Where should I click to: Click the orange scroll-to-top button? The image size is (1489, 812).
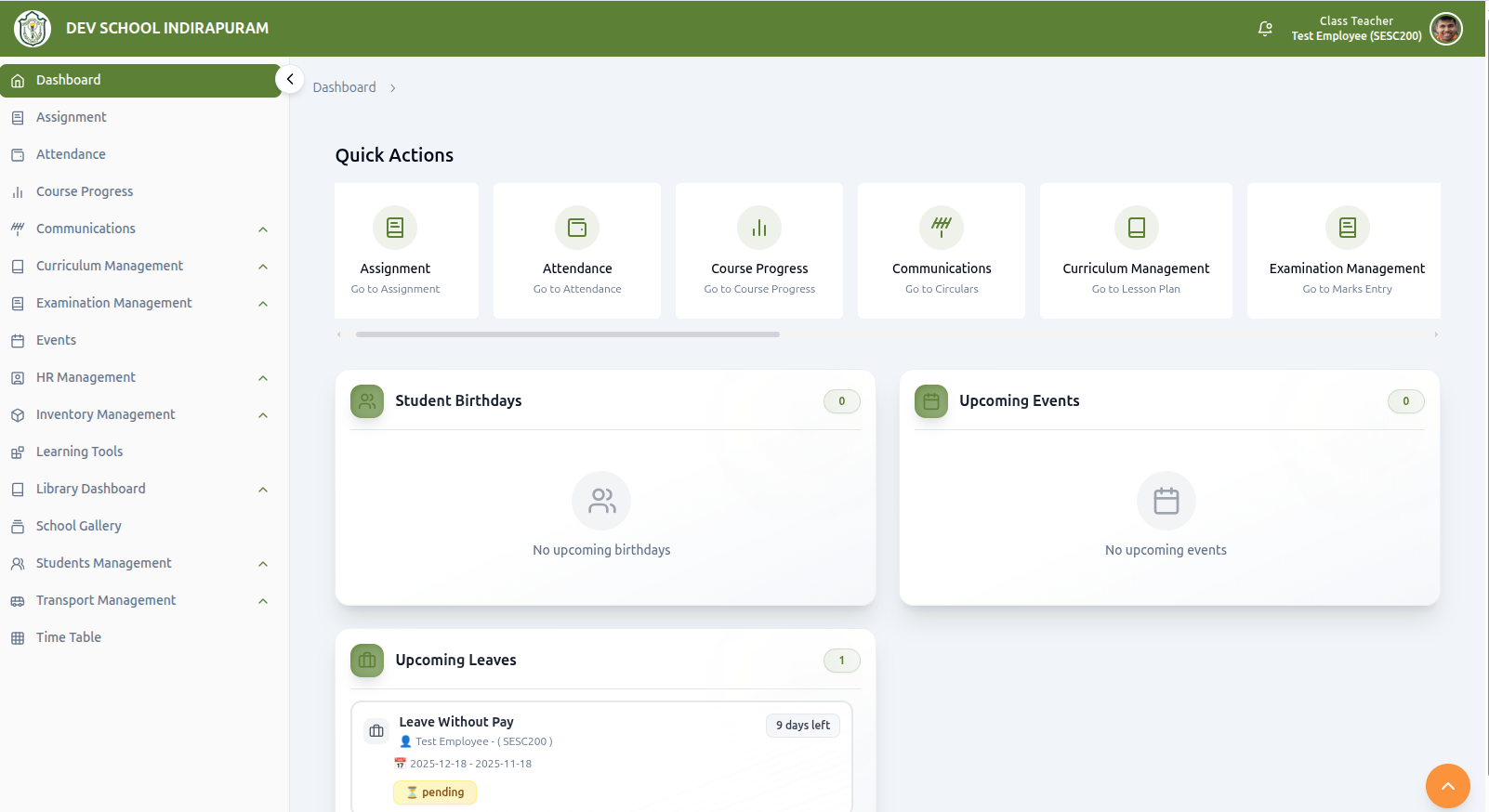pyautogui.click(x=1447, y=786)
